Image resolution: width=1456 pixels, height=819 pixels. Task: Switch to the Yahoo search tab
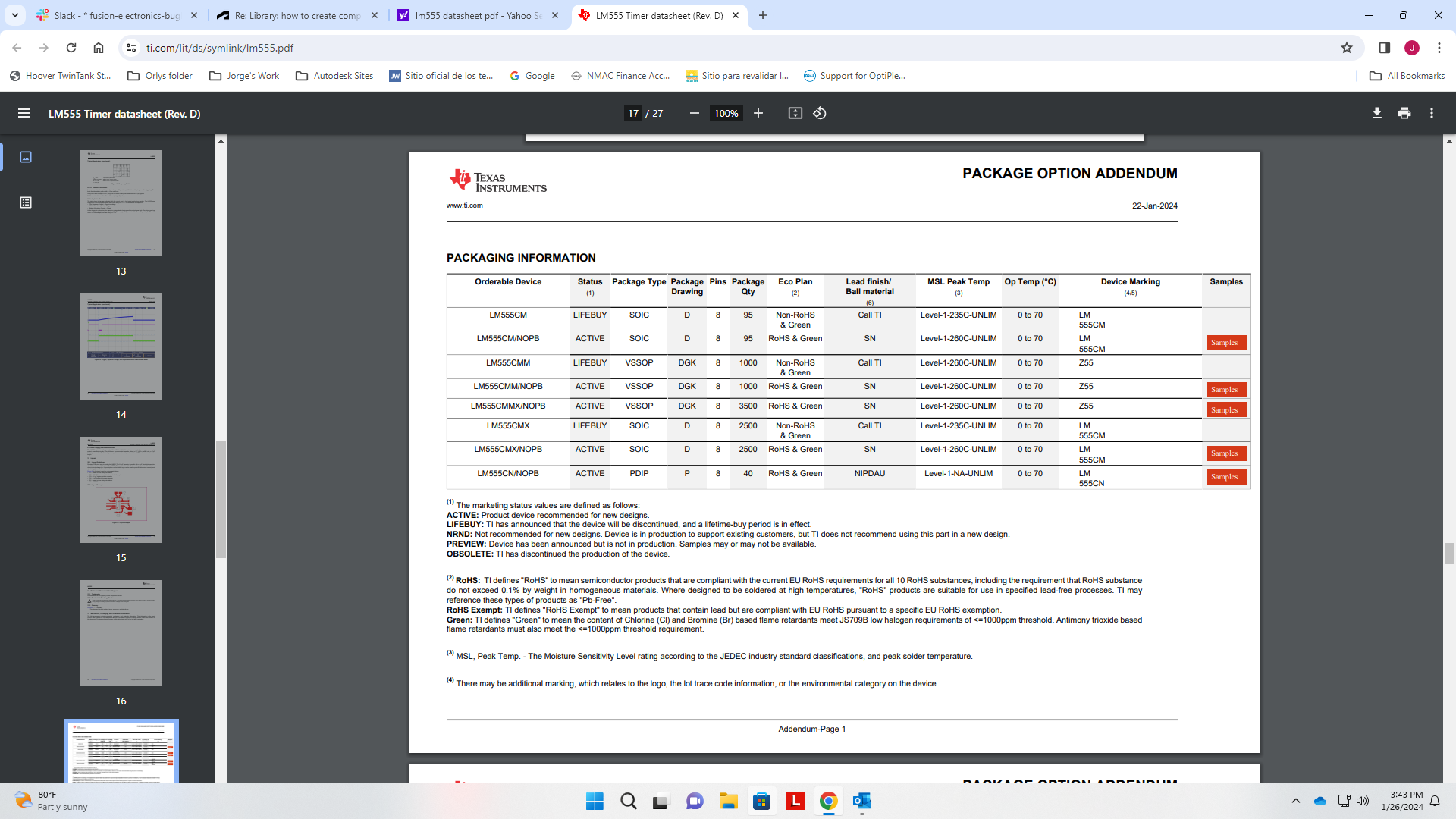478,15
